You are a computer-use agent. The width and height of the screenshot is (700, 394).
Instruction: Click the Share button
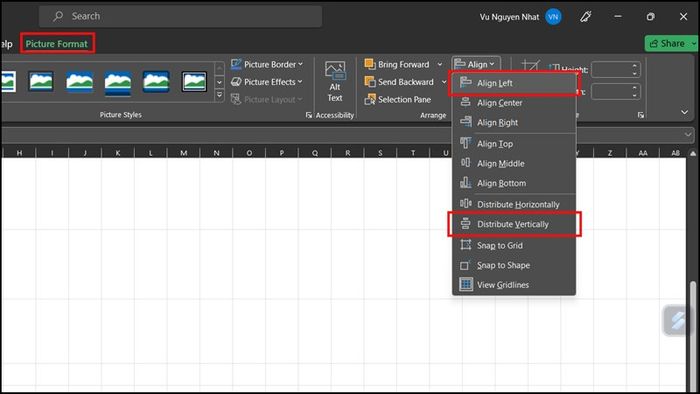click(x=667, y=43)
